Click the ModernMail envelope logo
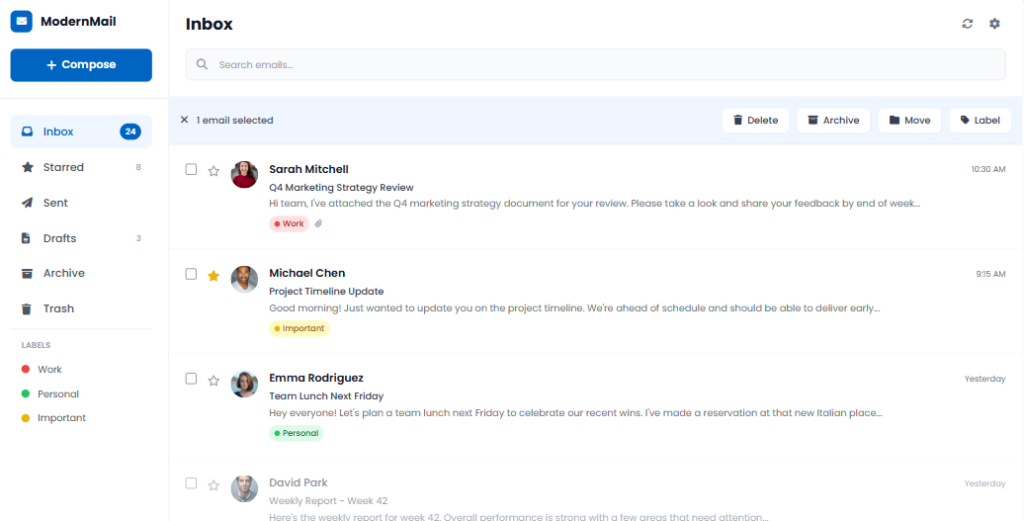Screen dimensions: 1024x521 tap(22, 22)
